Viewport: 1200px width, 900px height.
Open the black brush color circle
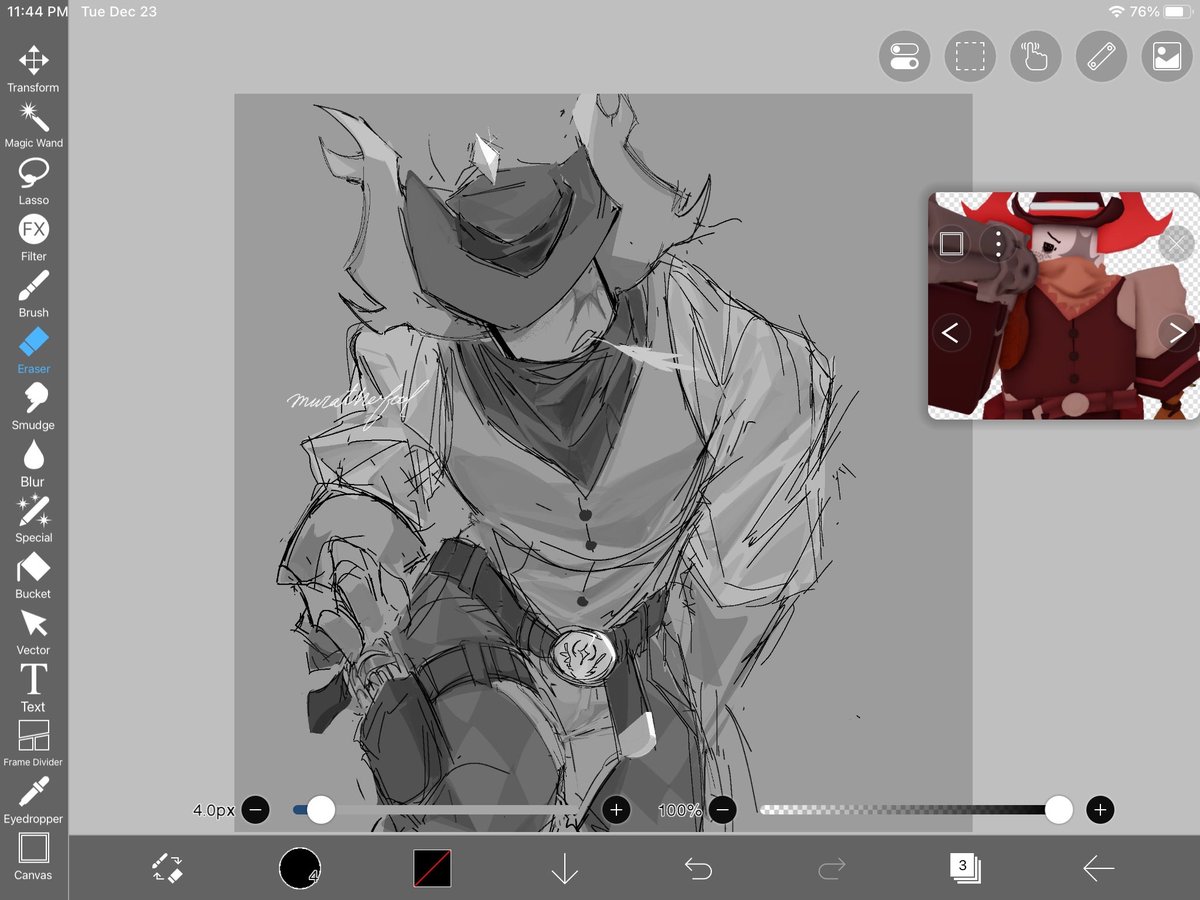[x=299, y=868]
